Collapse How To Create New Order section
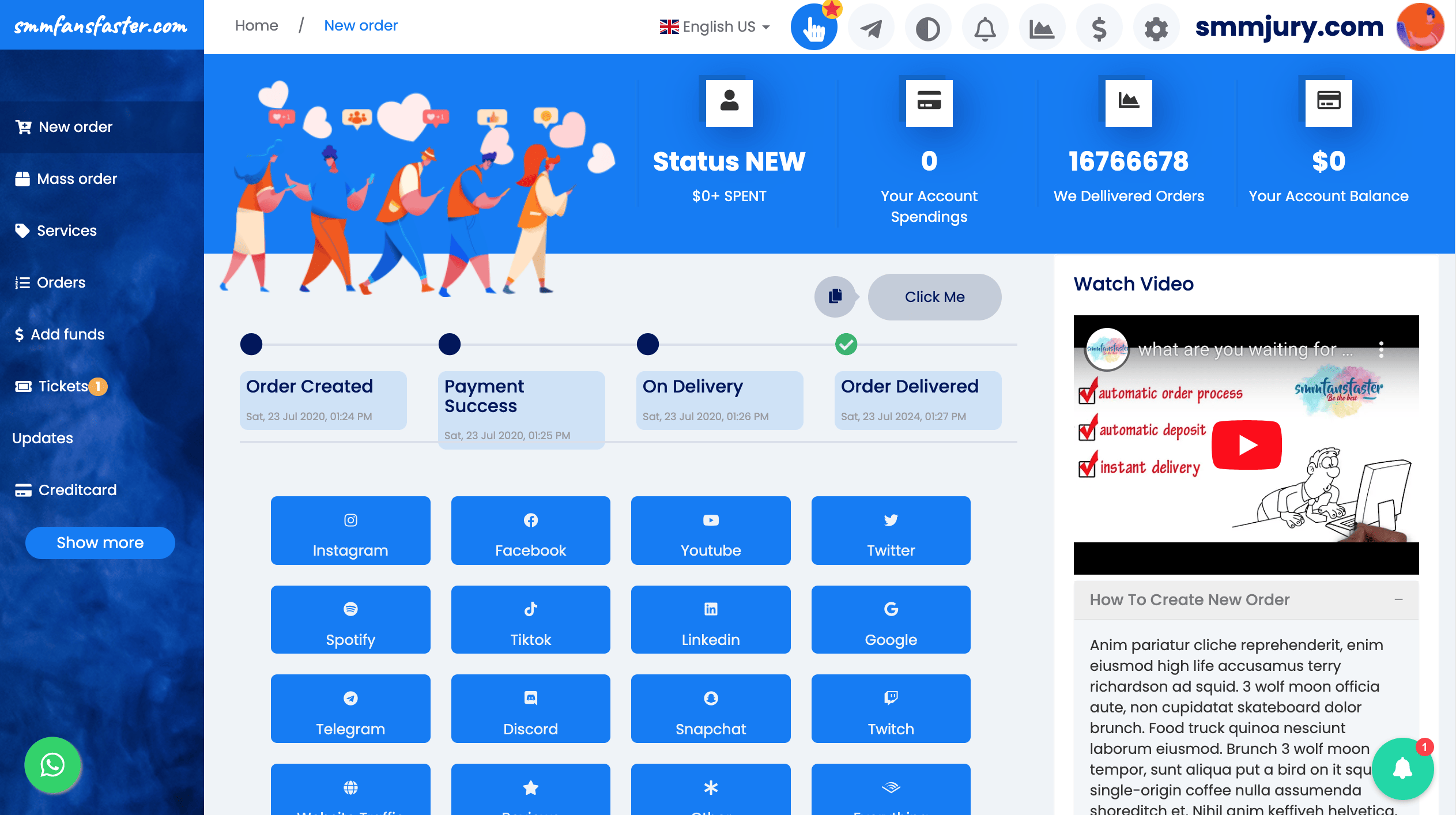 tap(1398, 599)
